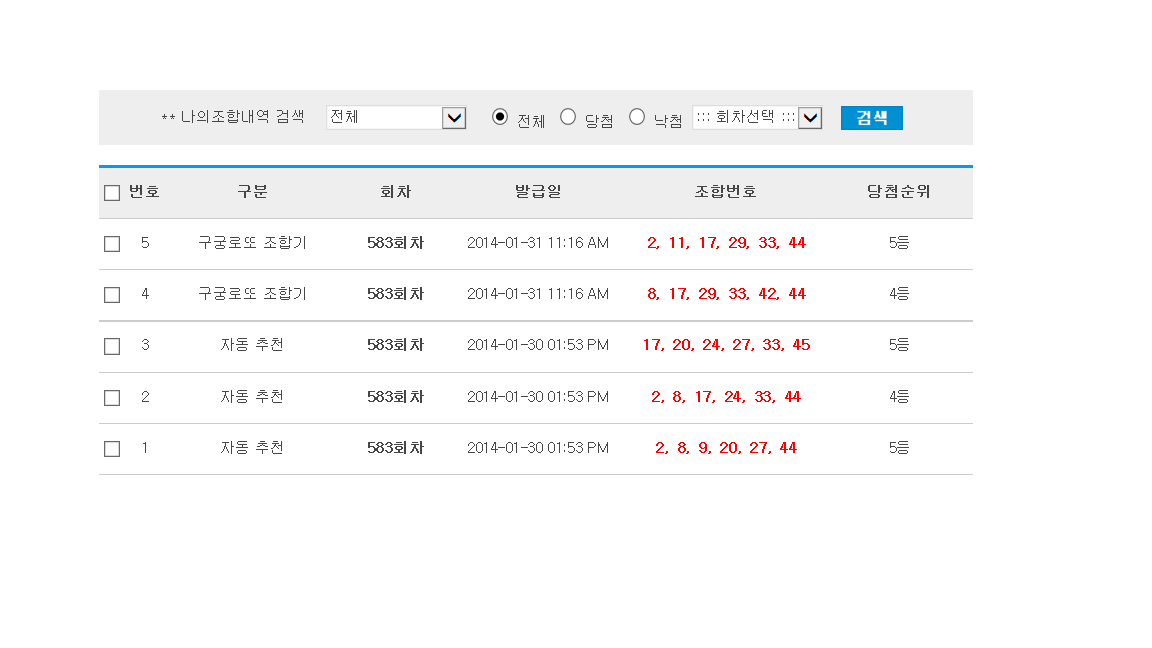
Task: Click 자동 추천 in row 2
Action: point(252,397)
